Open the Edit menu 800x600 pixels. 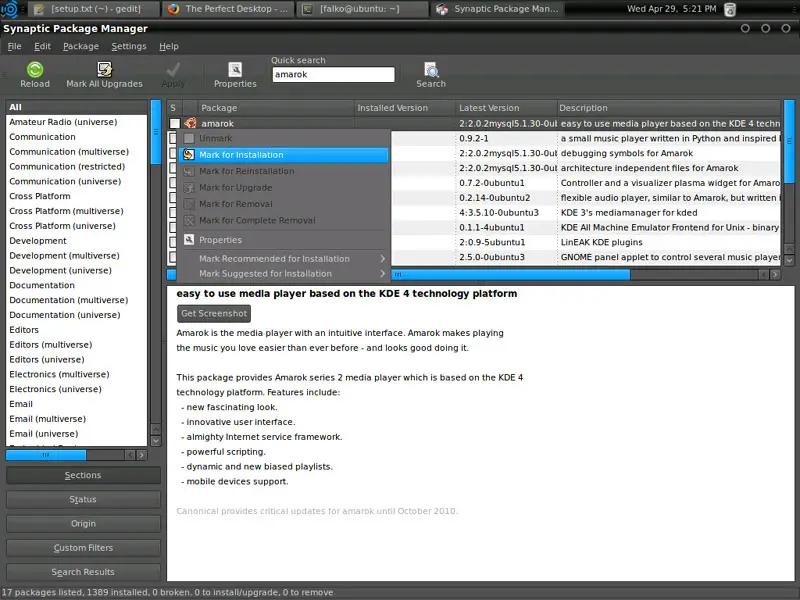point(42,46)
